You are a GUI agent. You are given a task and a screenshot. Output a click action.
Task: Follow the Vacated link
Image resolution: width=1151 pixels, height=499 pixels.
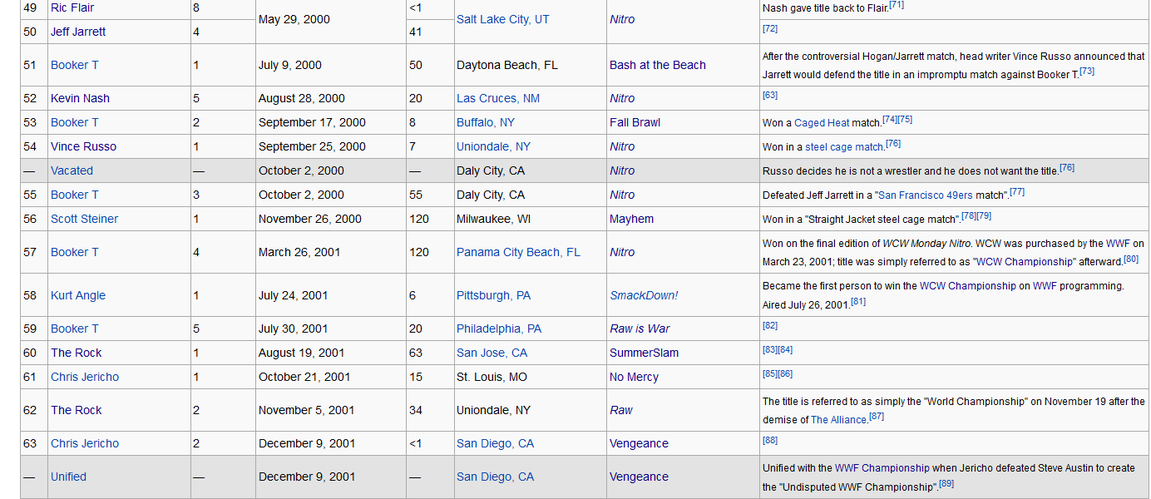72,171
